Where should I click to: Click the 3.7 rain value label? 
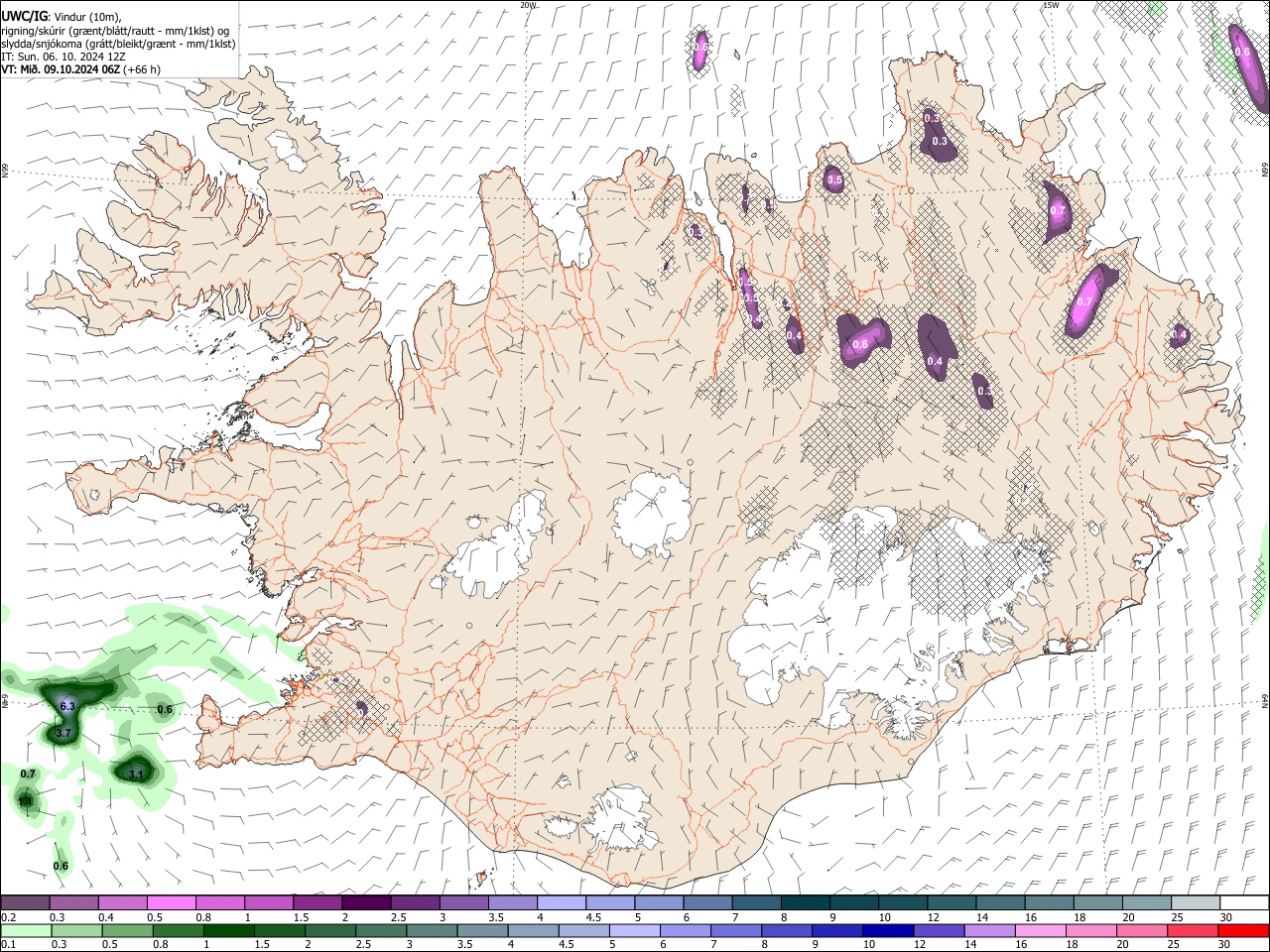tap(63, 733)
